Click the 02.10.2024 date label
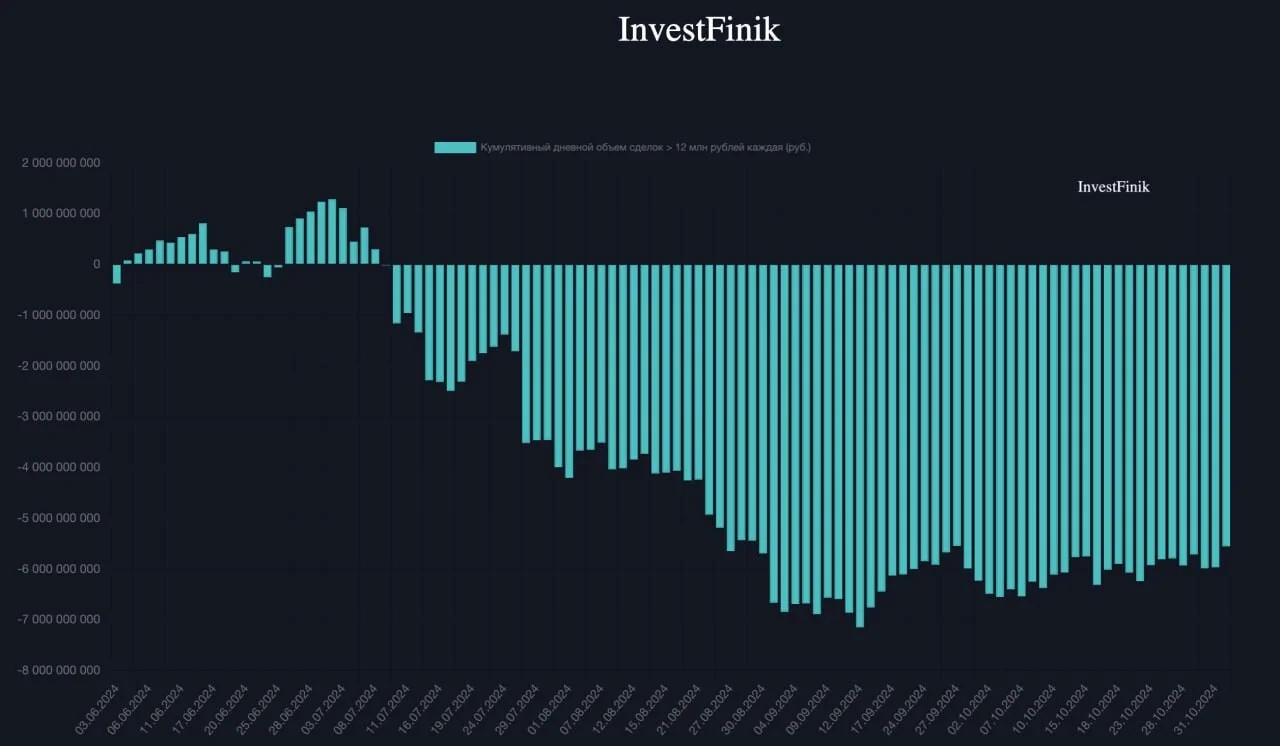1280x746 pixels. point(970,710)
